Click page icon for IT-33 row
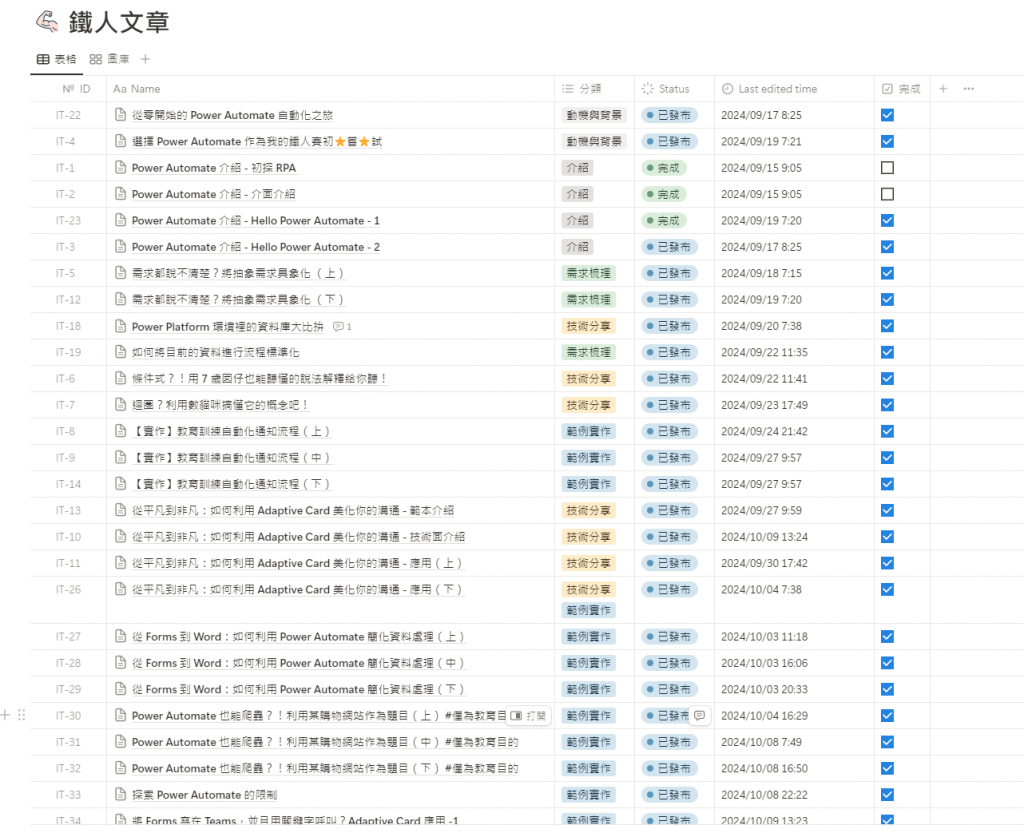Screen dimensions: 1024x833 (x=120, y=794)
